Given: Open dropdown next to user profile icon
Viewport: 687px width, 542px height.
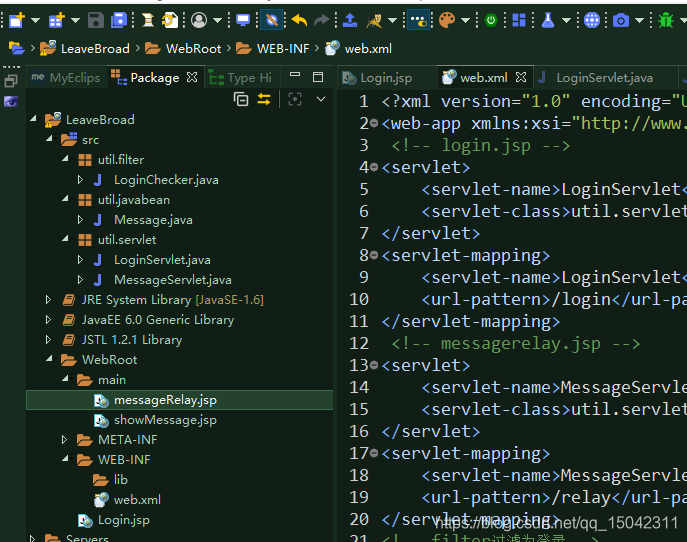Looking at the screenshot, I should [217, 21].
